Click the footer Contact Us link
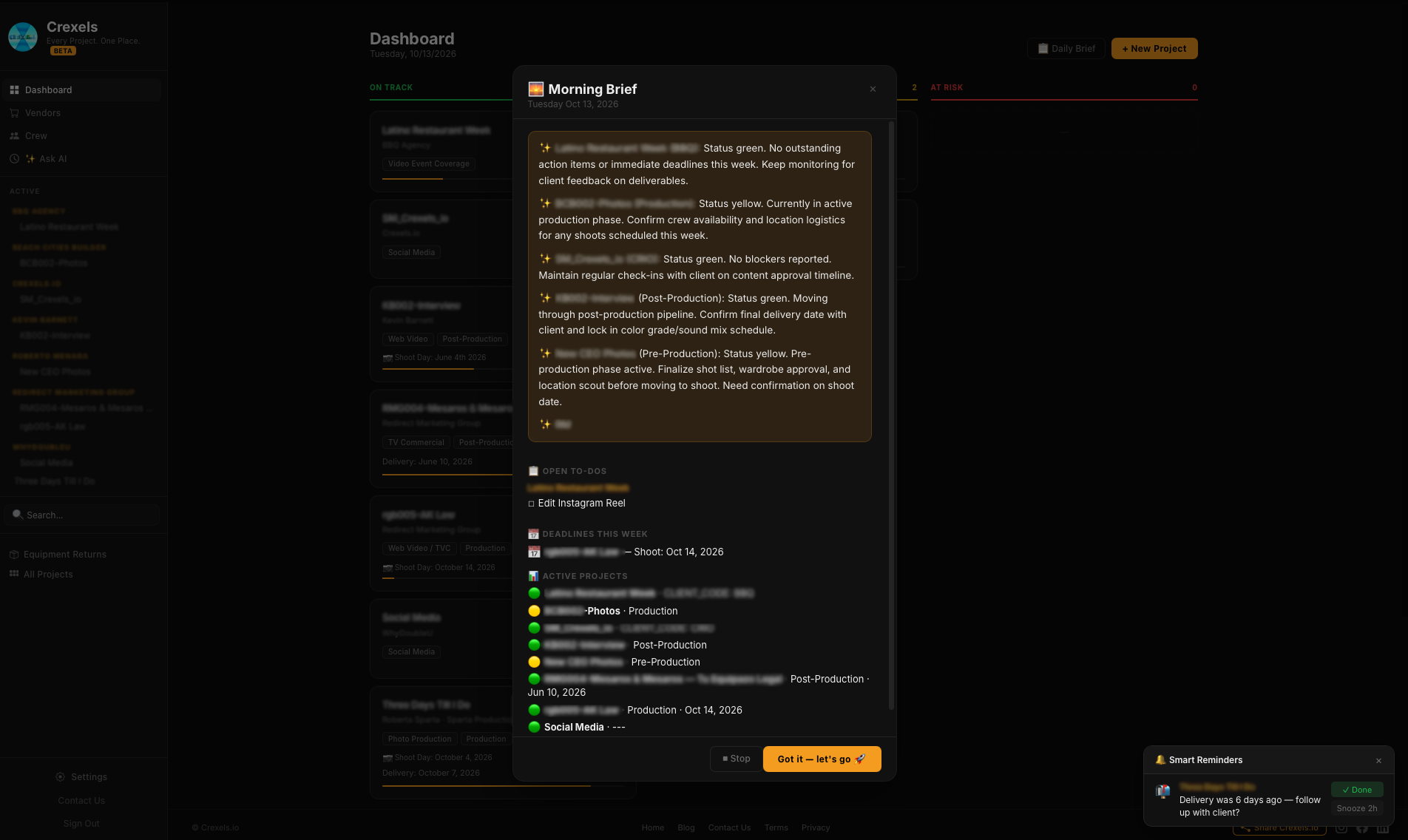This screenshot has height=840, width=1408. (729, 828)
